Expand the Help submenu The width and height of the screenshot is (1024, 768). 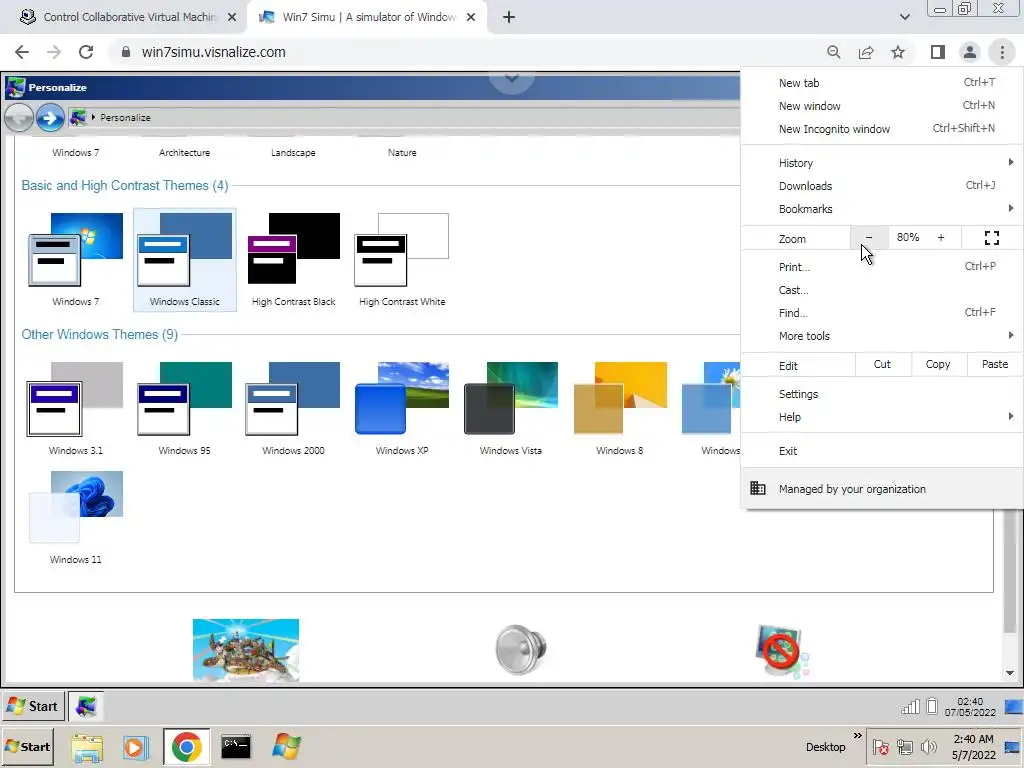pos(882,417)
